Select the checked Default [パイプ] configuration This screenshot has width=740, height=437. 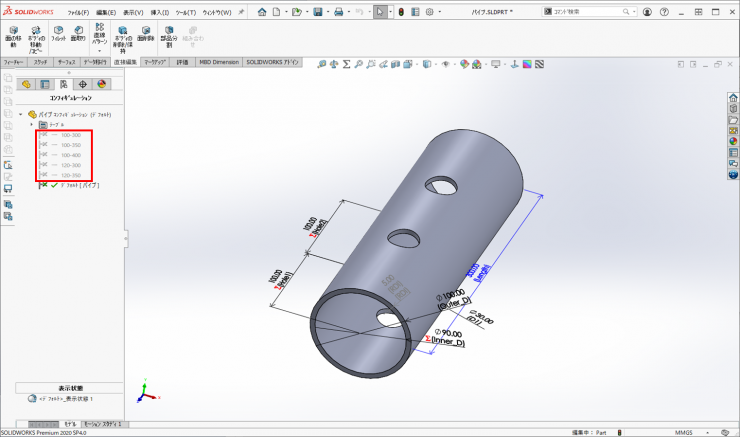(x=76, y=185)
